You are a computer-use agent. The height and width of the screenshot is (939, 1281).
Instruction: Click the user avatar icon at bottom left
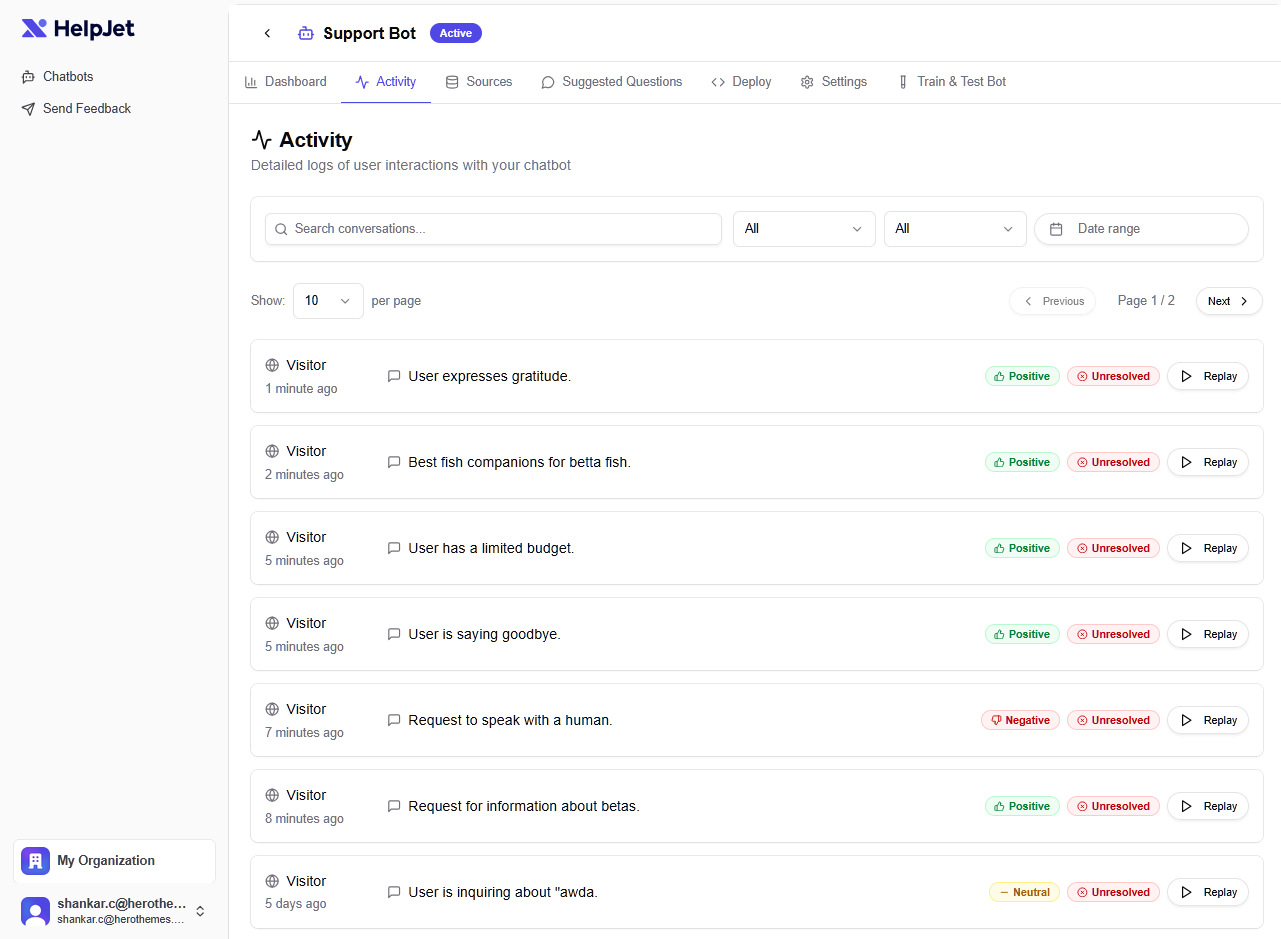pos(35,911)
